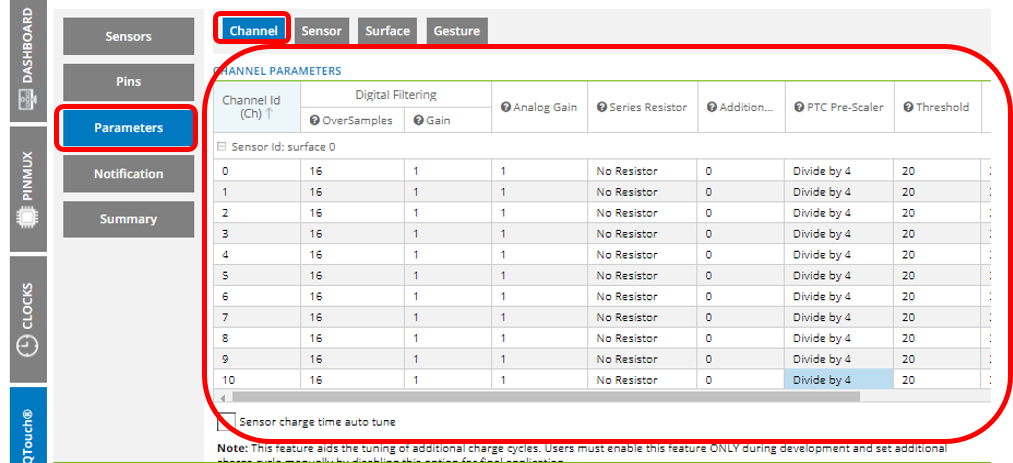Open the Dashboard sidebar icon
The width and height of the screenshot is (1013, 463).
point(27,100)
